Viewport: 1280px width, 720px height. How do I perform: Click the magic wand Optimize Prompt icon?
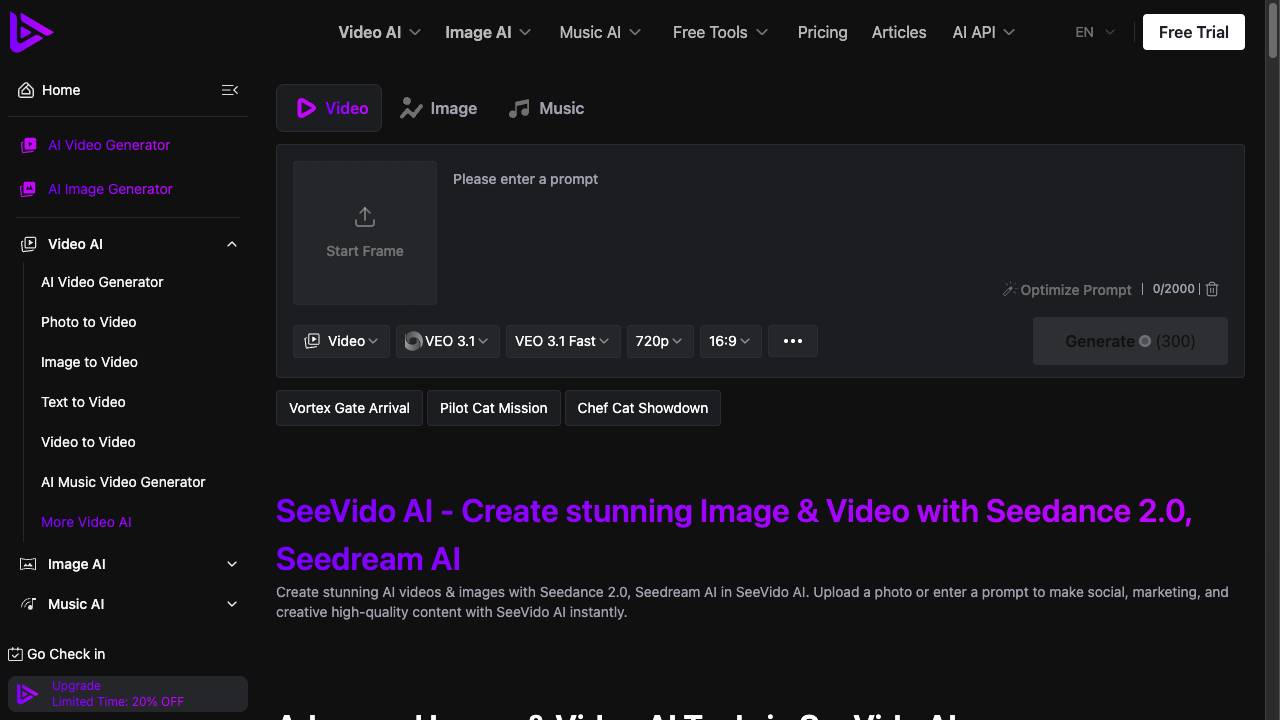coord(1009,289)
